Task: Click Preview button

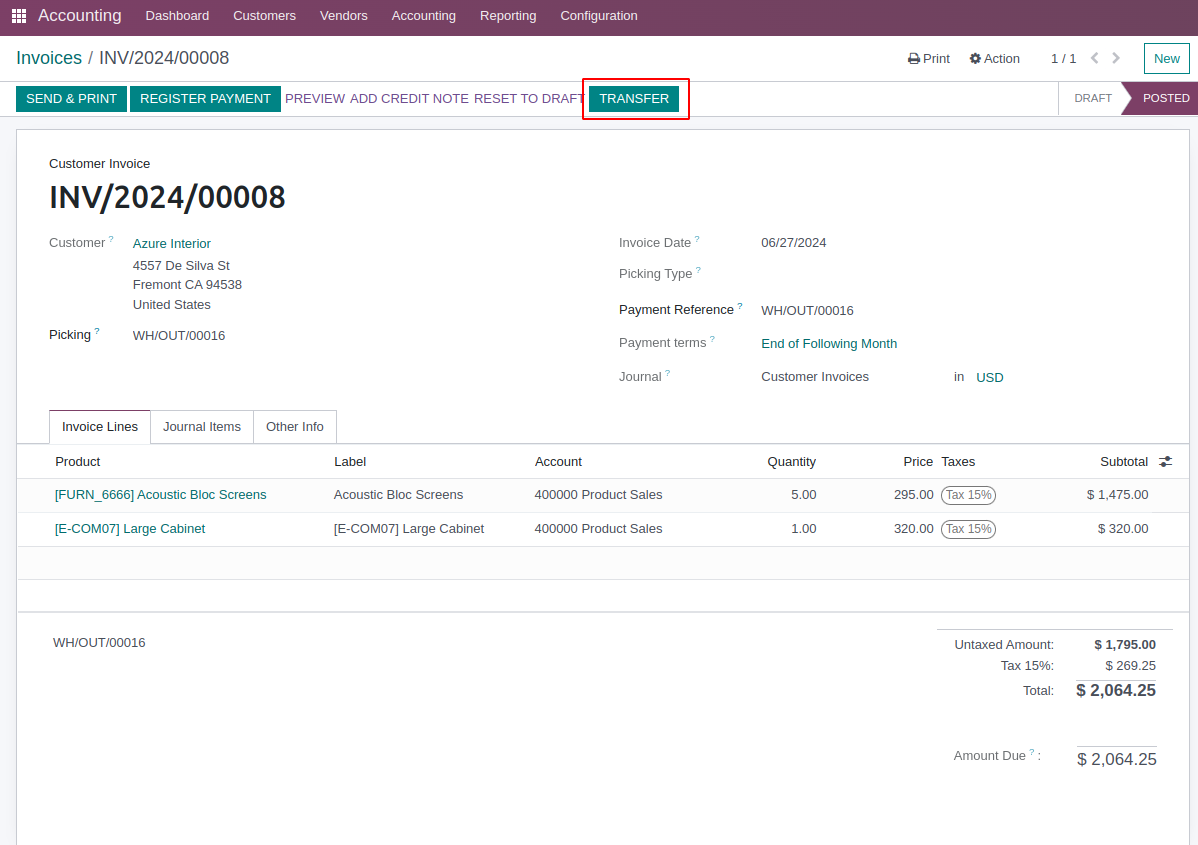Action: [315, 99]
